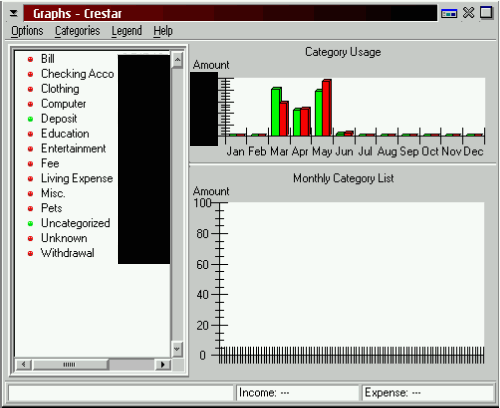Click the red bullet beside Pets
The height and width of the screenshot is (408, 500).
pyautogui.click(x=30, y=209)
